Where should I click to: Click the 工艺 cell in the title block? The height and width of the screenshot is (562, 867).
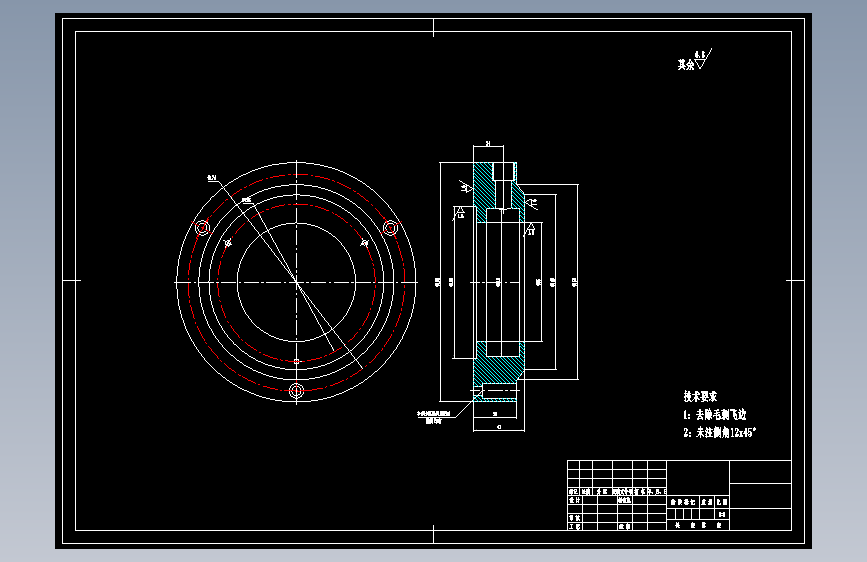pyautogui.click(x=574, y=527)
